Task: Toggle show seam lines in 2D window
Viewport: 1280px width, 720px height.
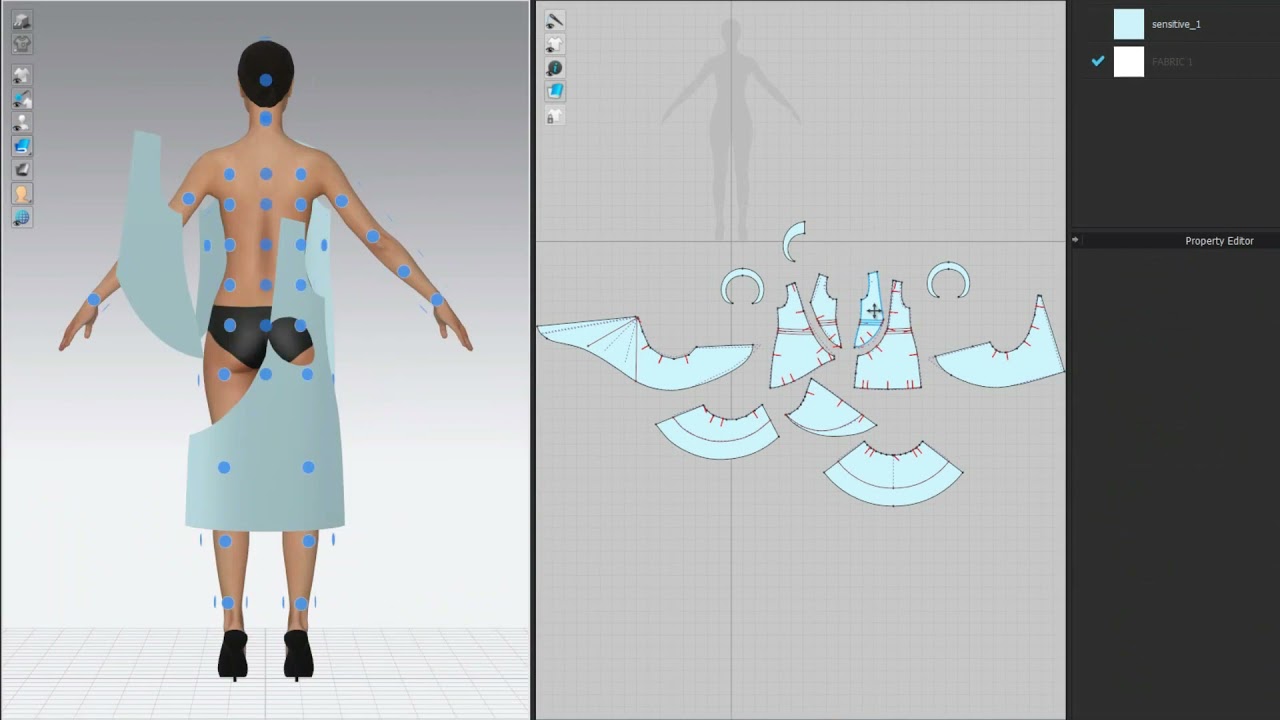Action: point(554,21)
